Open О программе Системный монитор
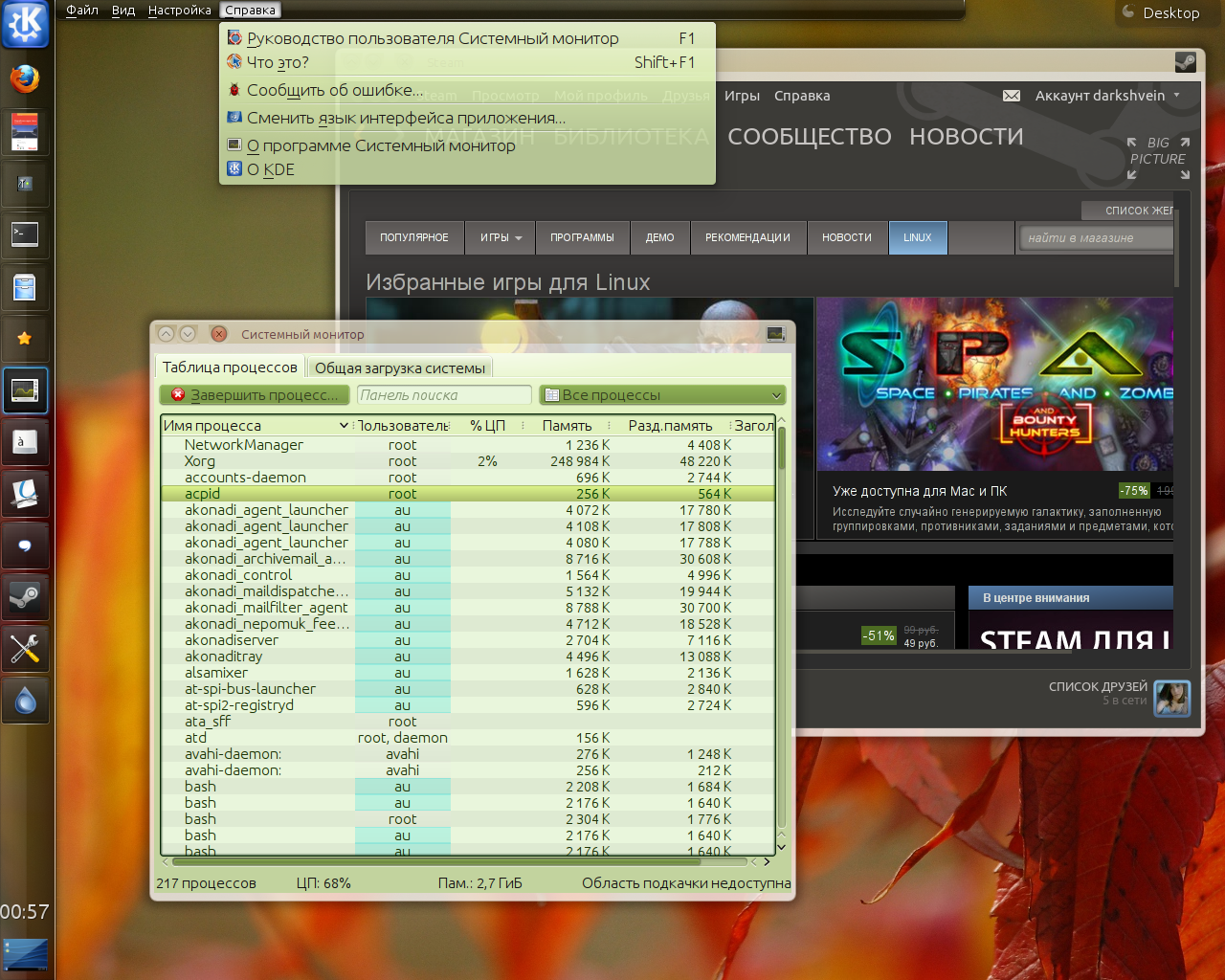 [467, 145]
